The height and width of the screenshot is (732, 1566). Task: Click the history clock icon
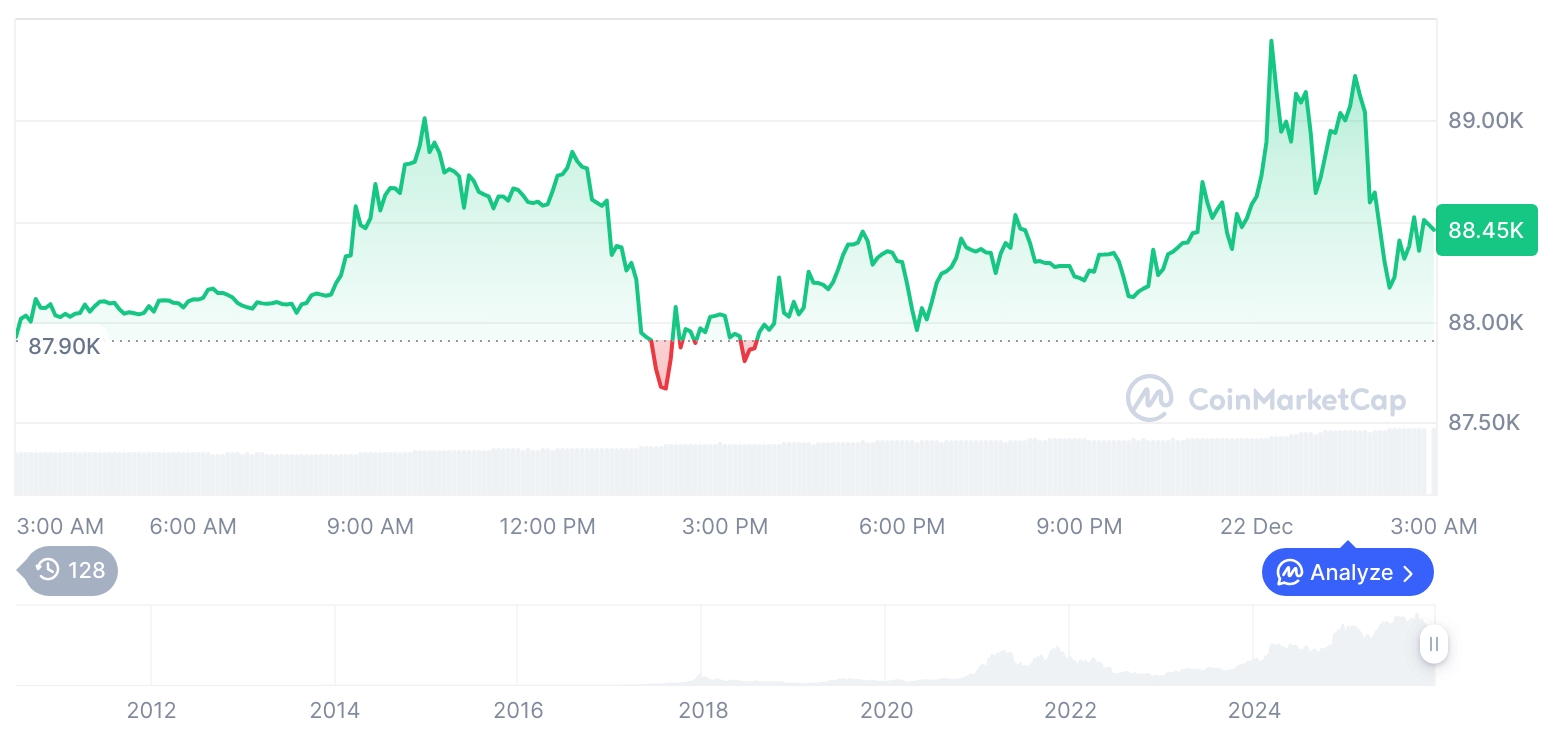pos(47,571)
